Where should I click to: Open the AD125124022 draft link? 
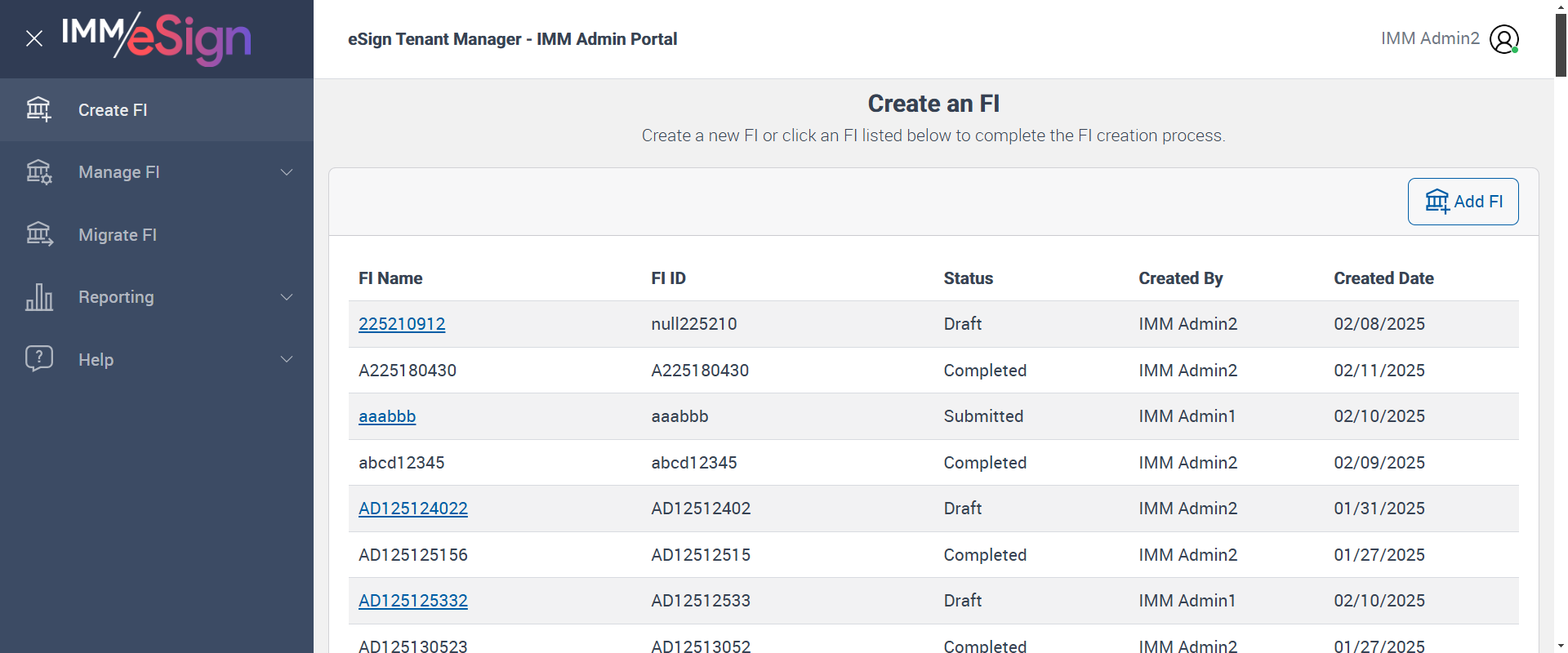coord(413,509)
